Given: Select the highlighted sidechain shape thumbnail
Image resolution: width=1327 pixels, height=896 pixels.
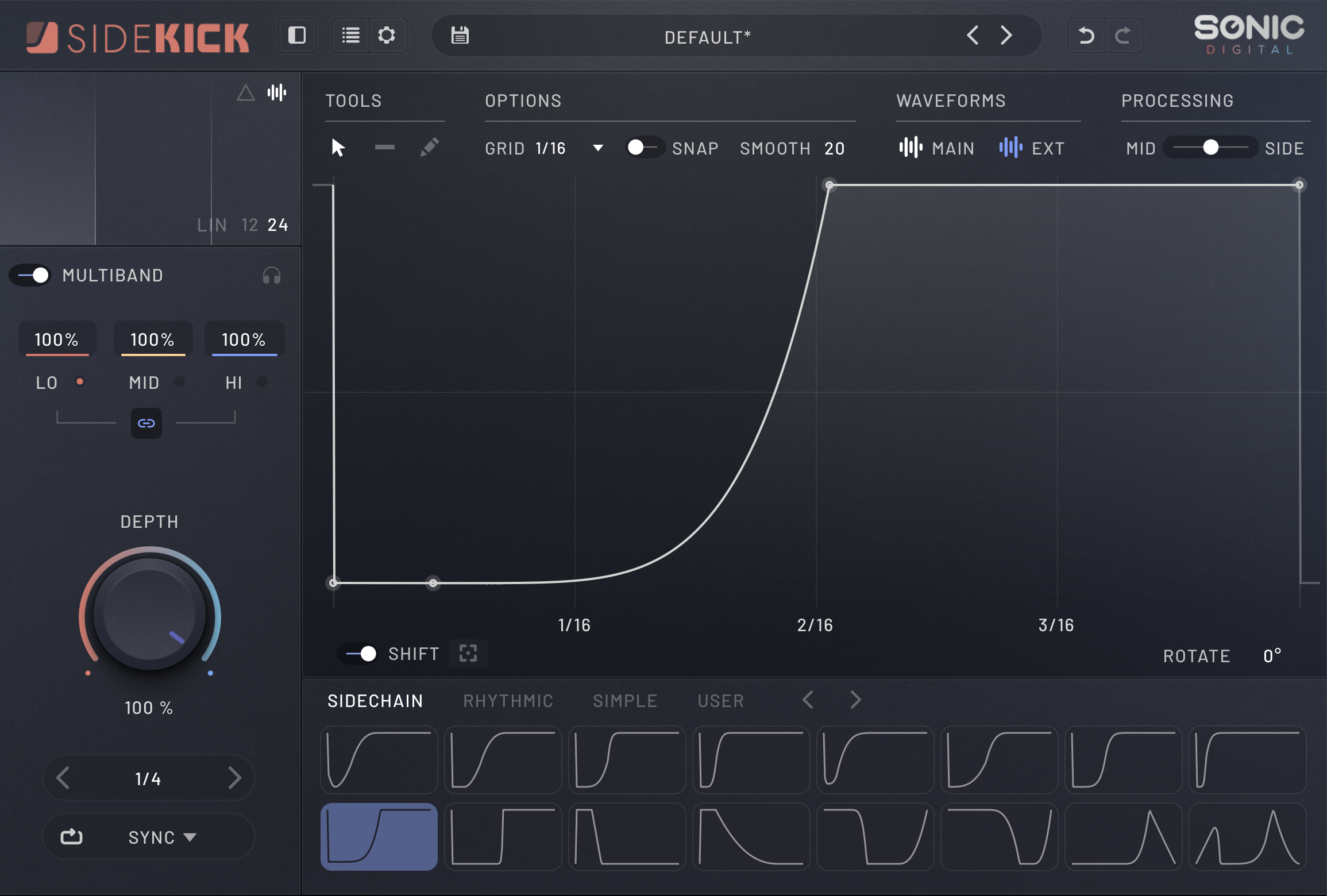Looking at the screenshot, I should [x=379, y=836].
